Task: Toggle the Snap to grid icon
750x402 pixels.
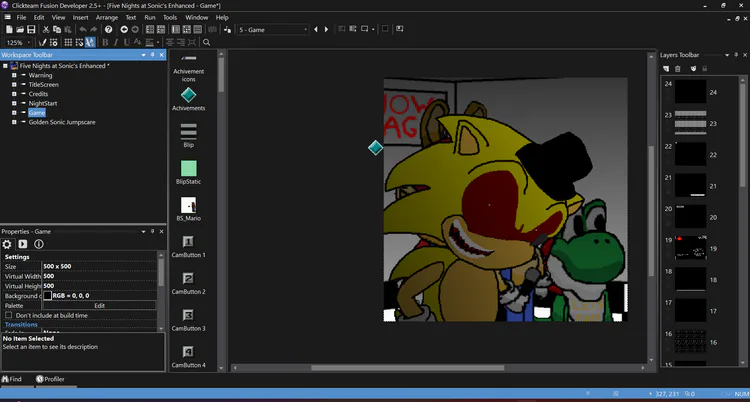Action: tap(79, 43)
